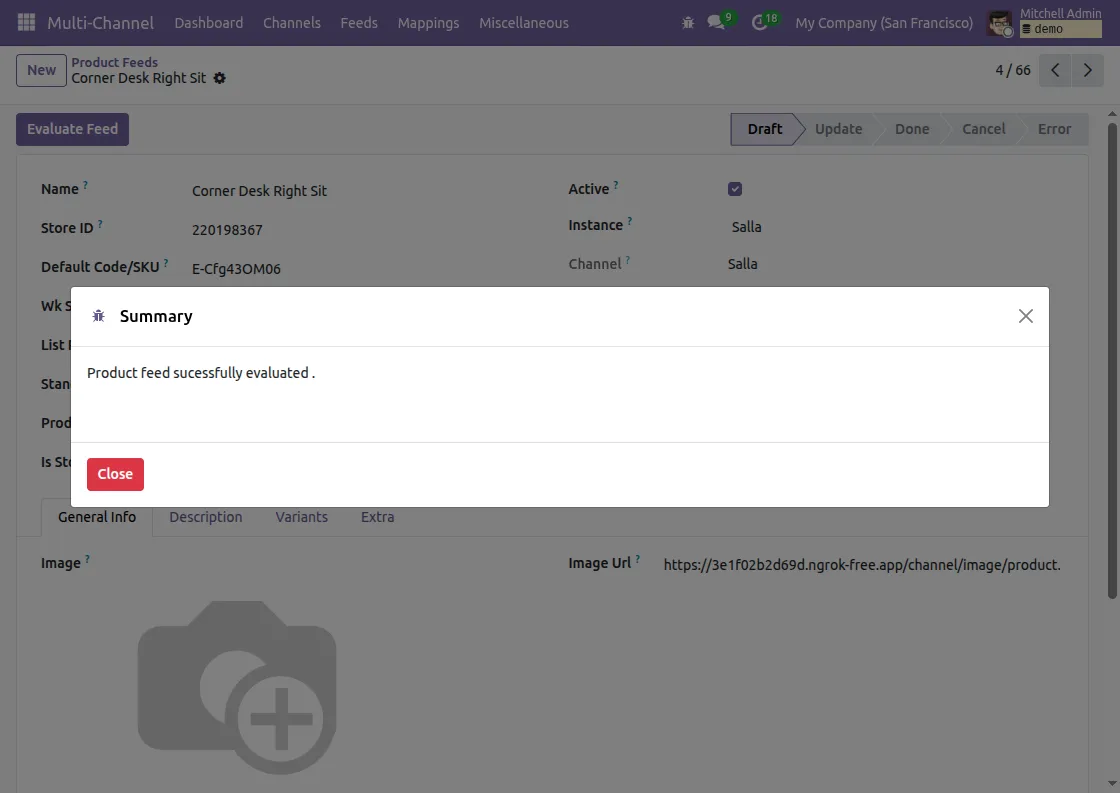
Task: Open the Feeds menu
Action: (x=359, y=23)
